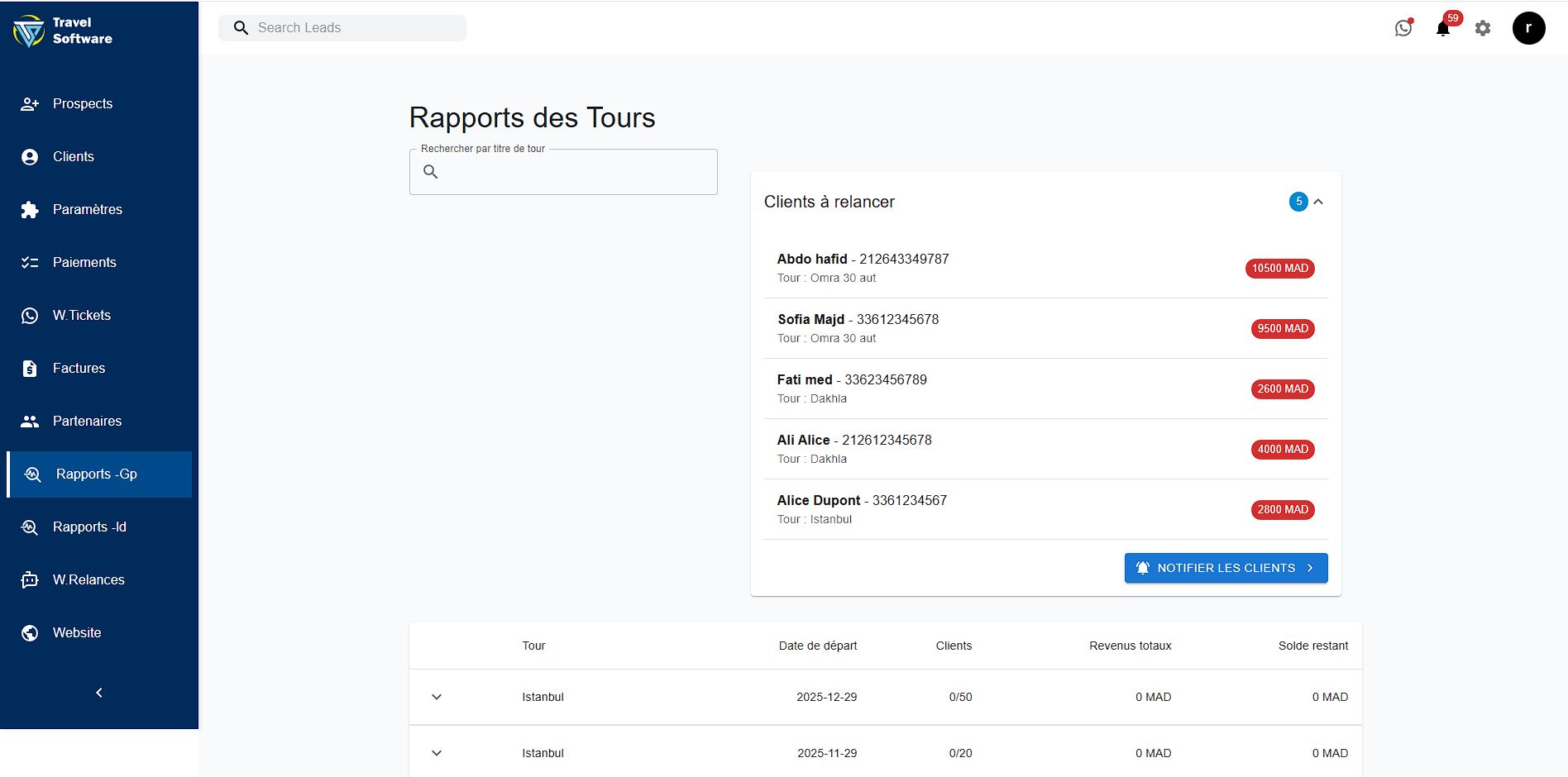Open the Clients section
The height and width of the screenshot is (777, 1568).
point(73,156)
